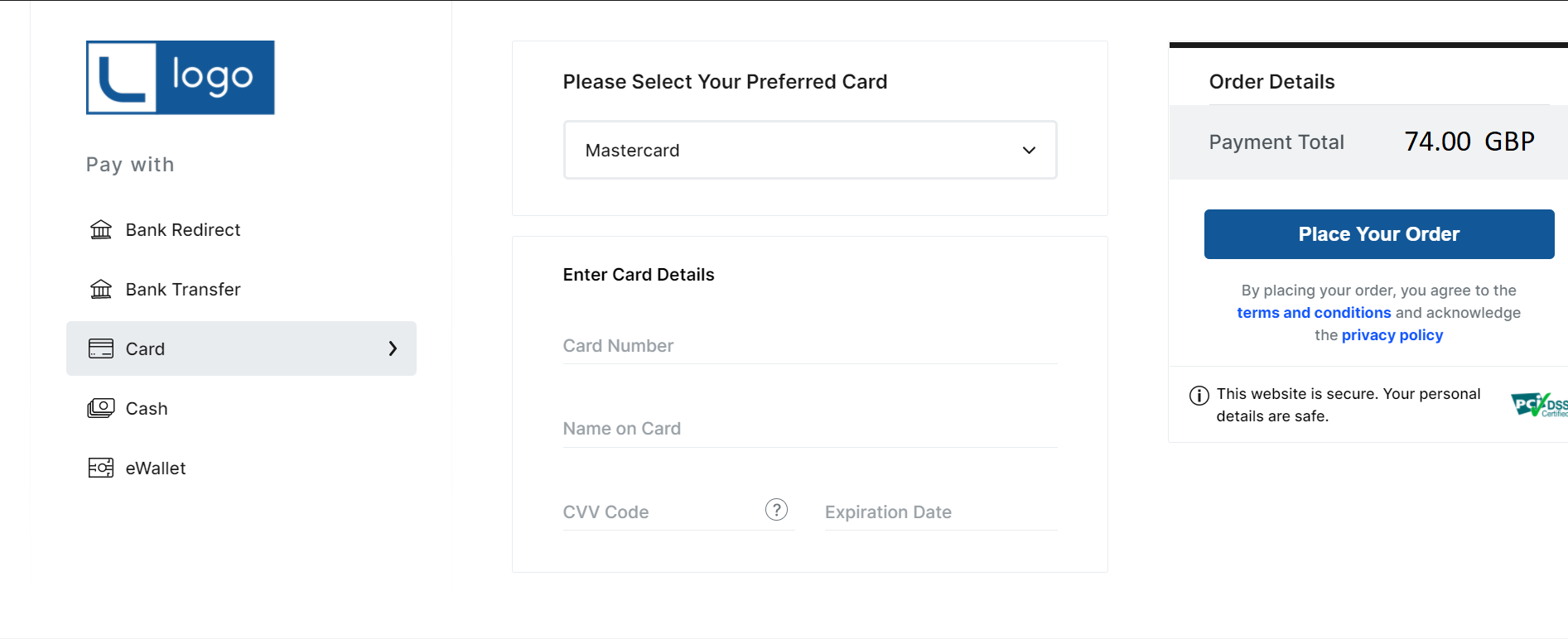Click the dropdown arrow in card selector
Viewport: 1568px width, 639px height.
[1029, 150]
